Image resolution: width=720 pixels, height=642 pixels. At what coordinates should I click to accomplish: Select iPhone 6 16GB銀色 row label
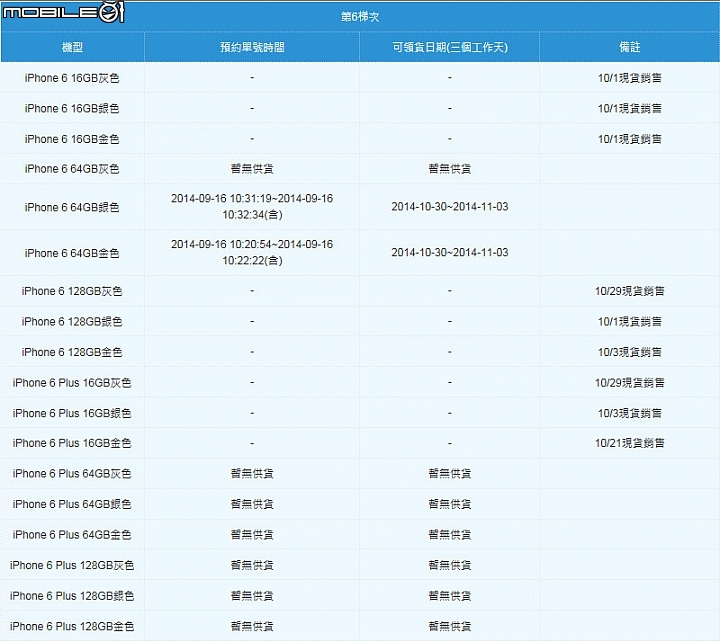point(72,108)
